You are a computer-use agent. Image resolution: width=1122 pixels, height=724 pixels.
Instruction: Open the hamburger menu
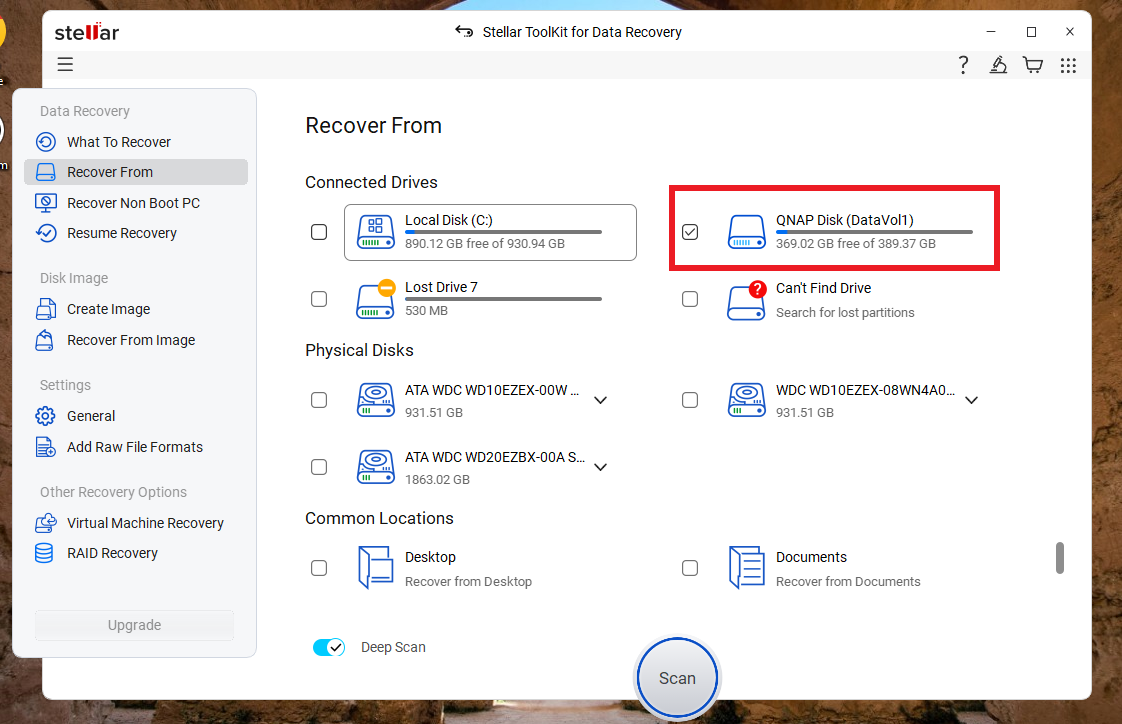(65, 64)
